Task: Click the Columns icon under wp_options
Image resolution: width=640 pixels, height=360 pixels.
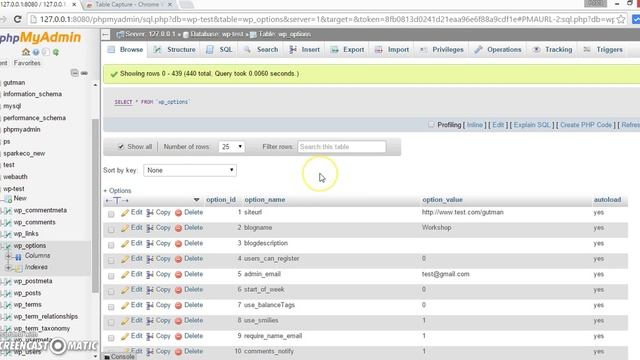Action: (18, 257)
